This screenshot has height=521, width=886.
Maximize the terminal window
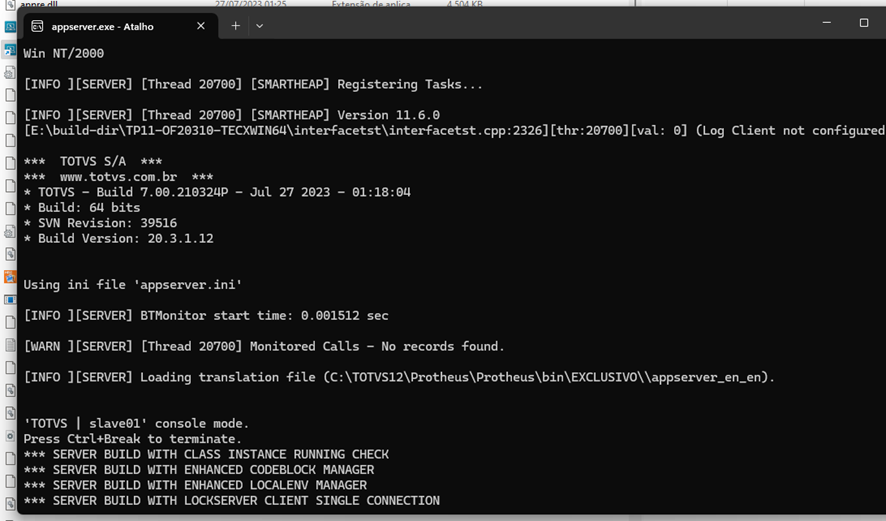pos(864,23)
